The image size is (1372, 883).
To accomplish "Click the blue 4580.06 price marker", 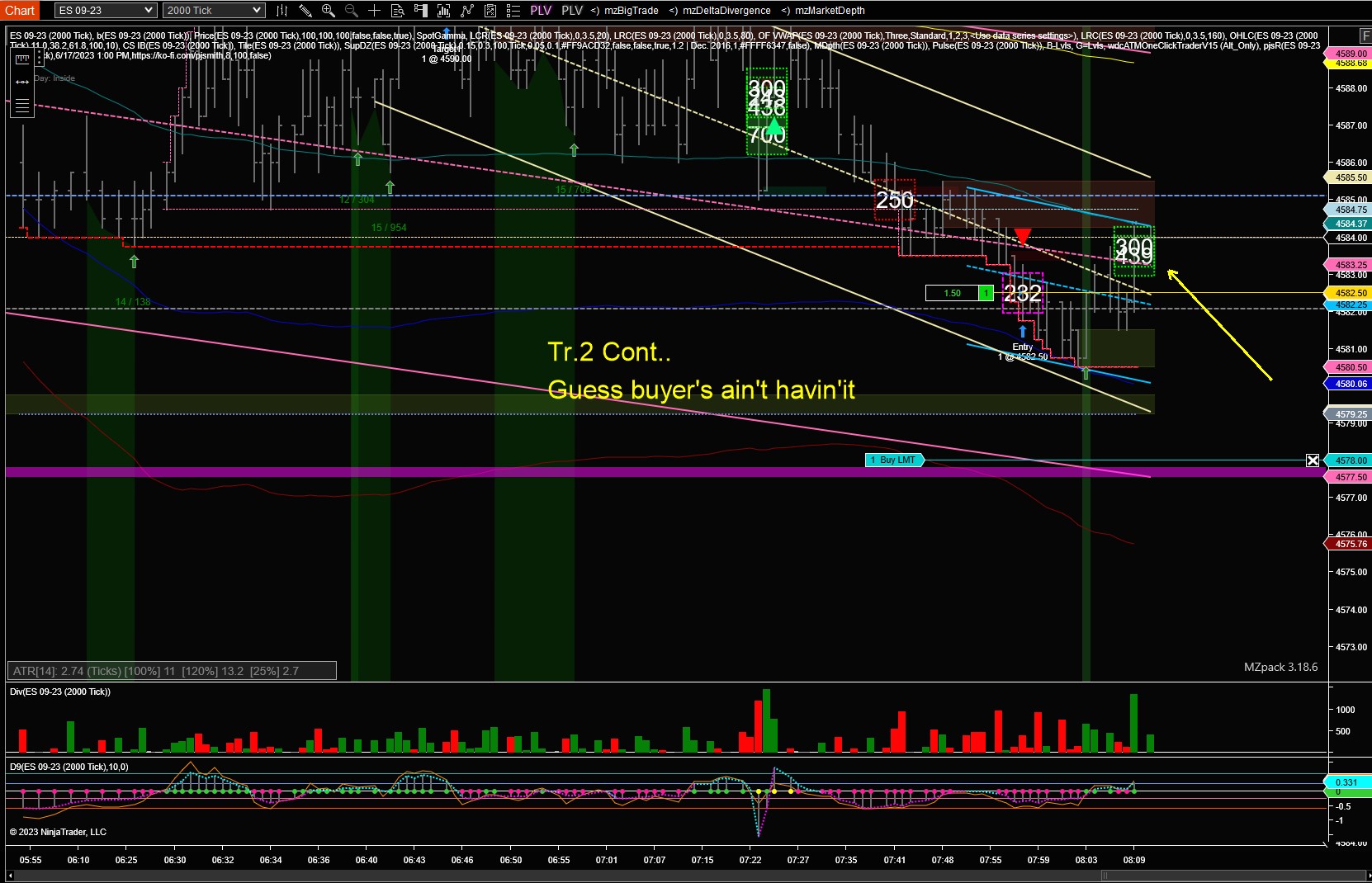I will tap(1347, 384).
